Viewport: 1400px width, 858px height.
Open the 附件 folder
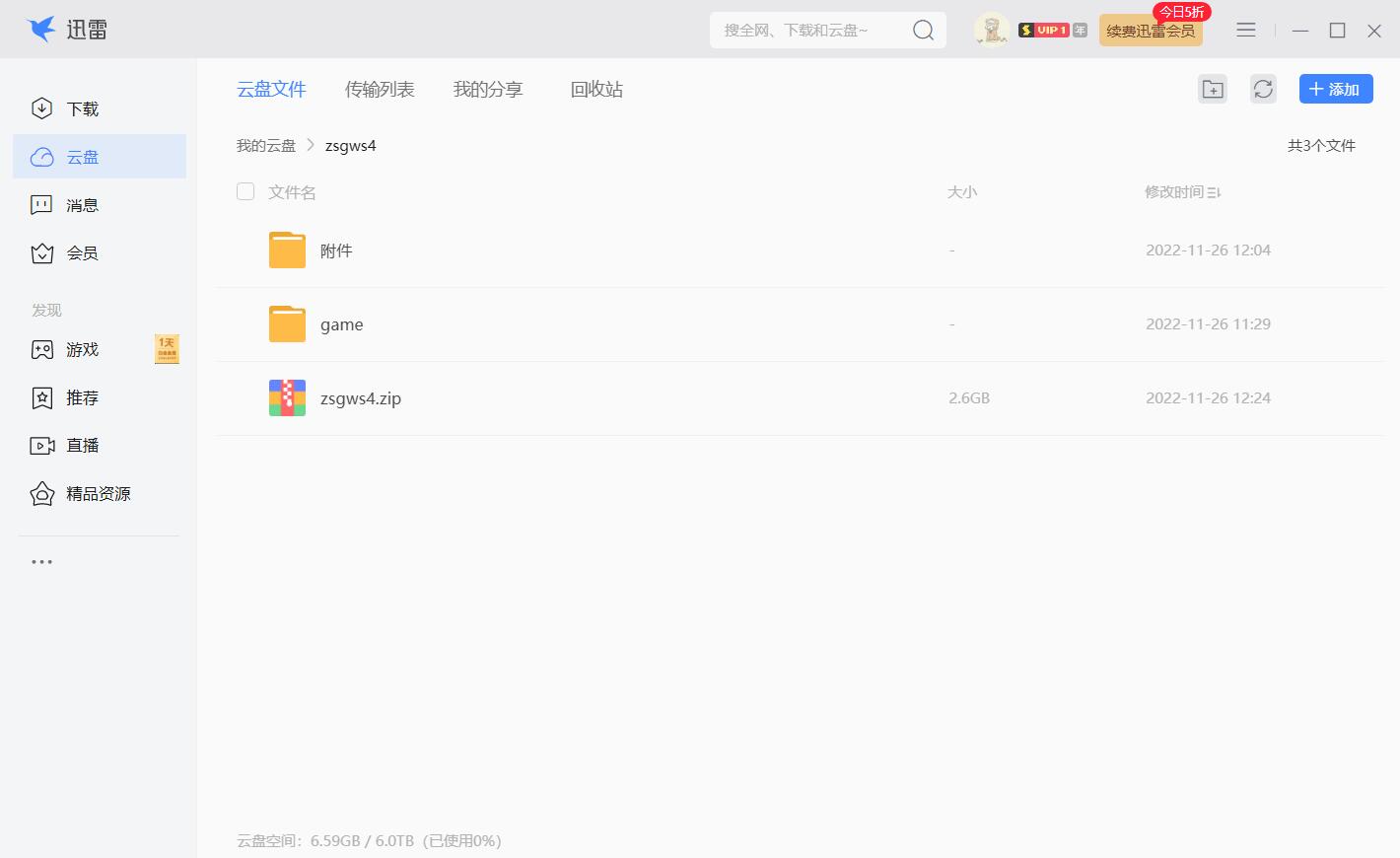click(x=336, y=250)
